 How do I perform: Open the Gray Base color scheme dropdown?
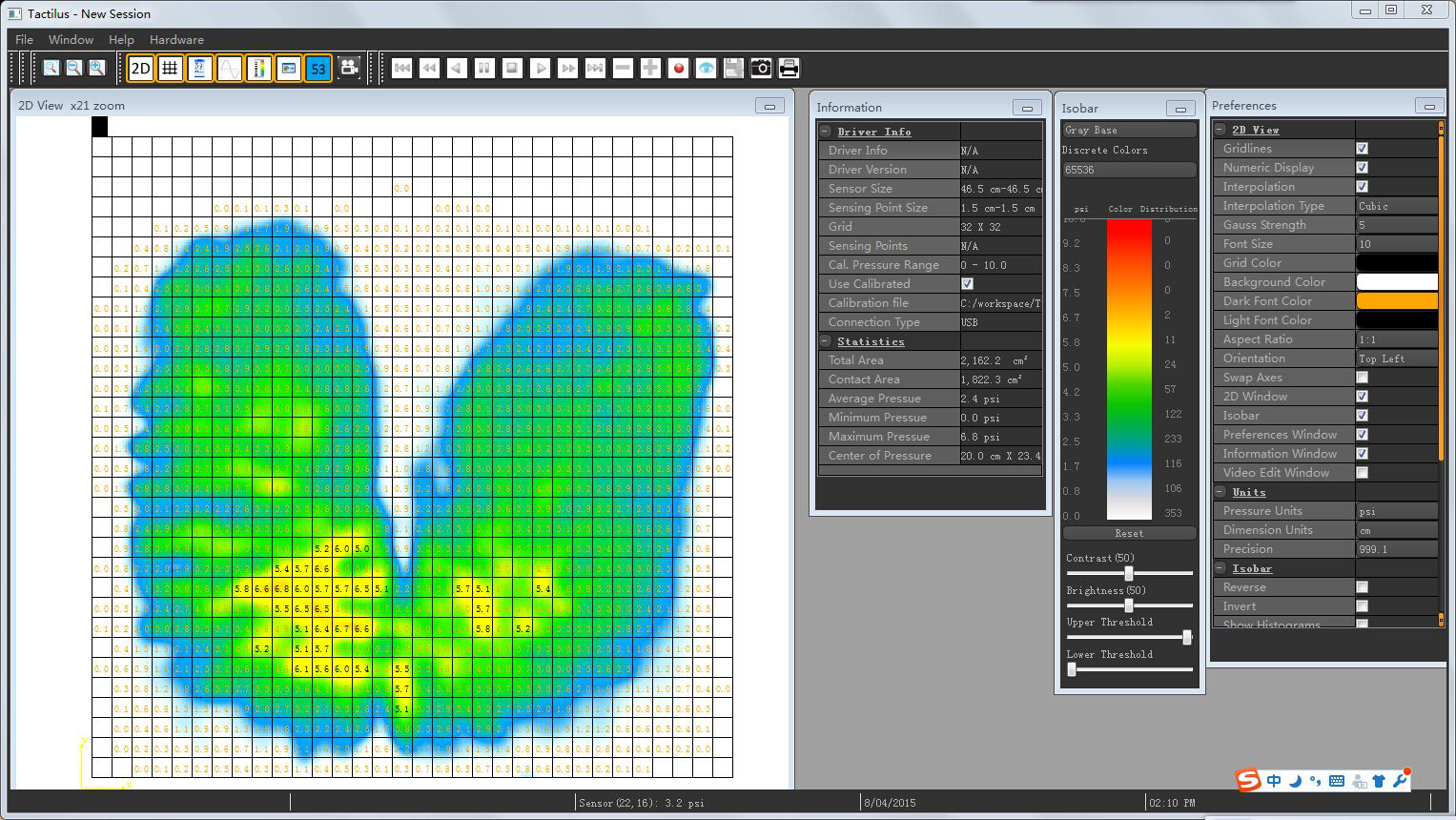1129,130
